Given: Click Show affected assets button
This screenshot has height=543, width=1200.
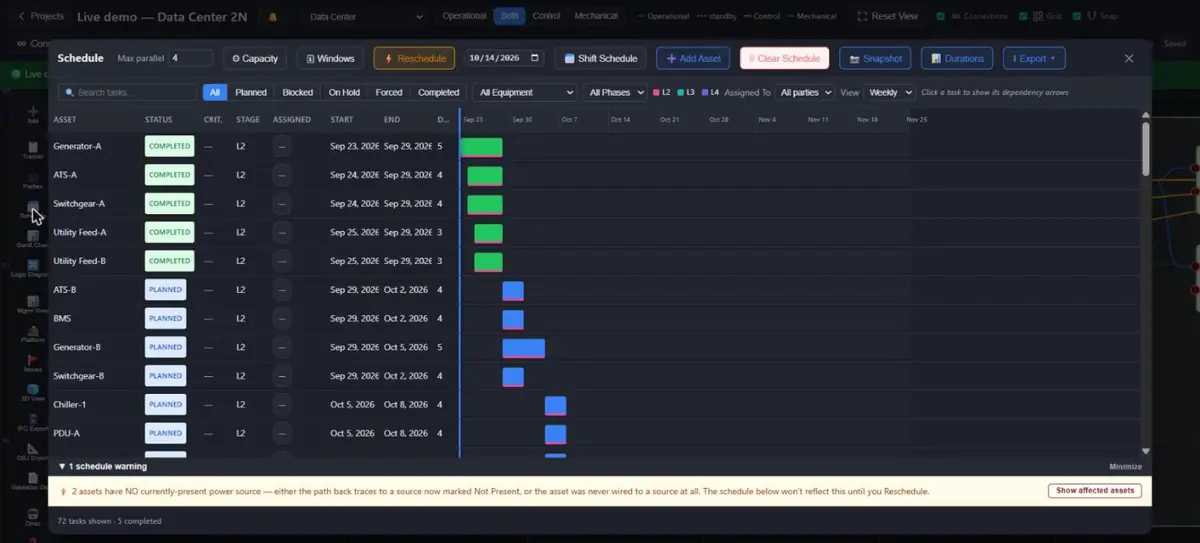Looking at the screenshot, I should click(x=1095, y=490).
